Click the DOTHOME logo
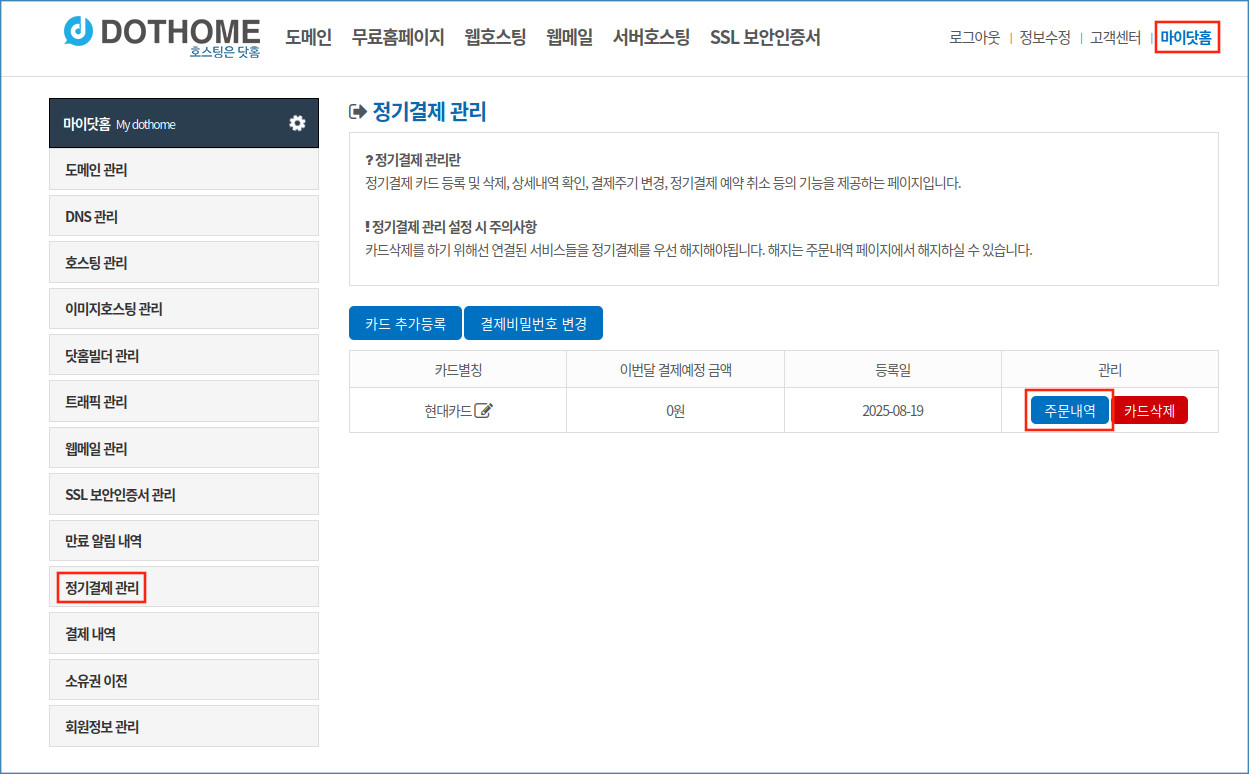Image resolution: width=1249 pixels, height=774 pixels. 162,36
